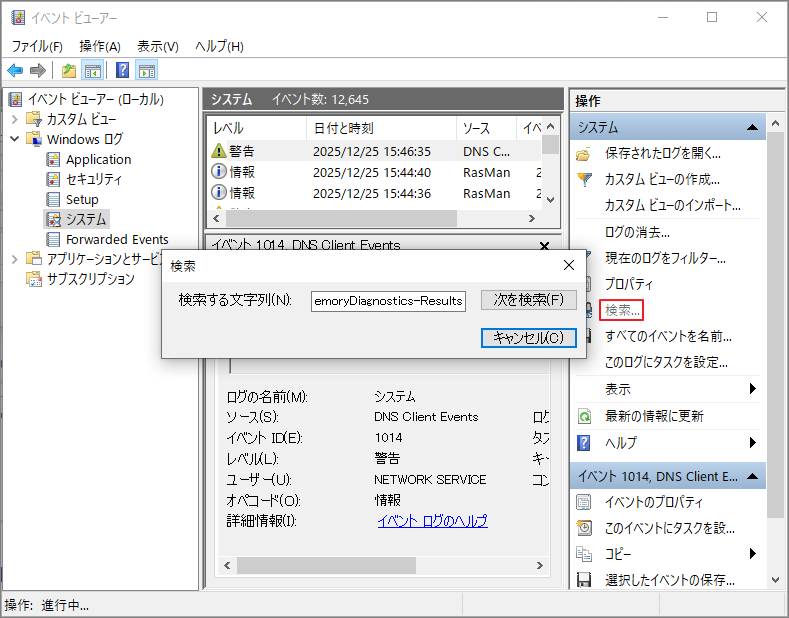Click info icon of 15:44:36 RasMan event
Image resolution: width=789 pixels, height=618 pixels.
[218, 193]
